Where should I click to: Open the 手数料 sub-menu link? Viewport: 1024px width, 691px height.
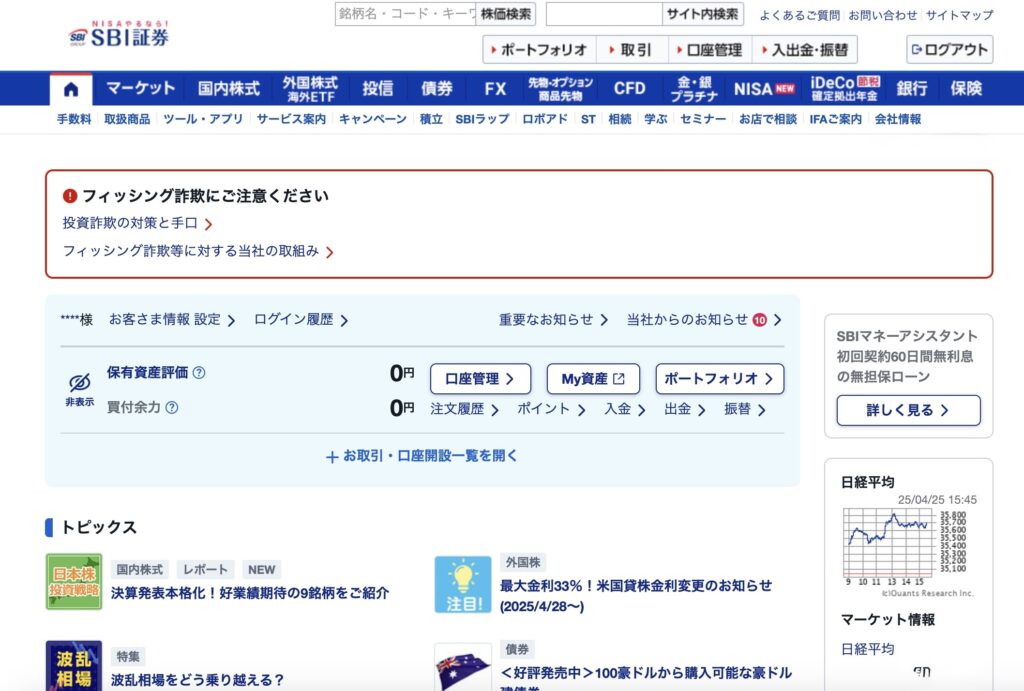pos(74,120)
